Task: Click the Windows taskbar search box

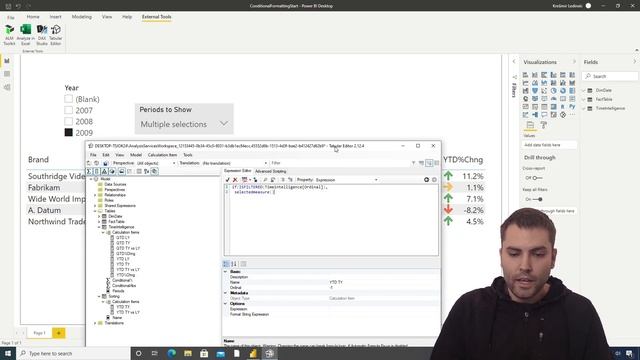Action: (73, 353)
